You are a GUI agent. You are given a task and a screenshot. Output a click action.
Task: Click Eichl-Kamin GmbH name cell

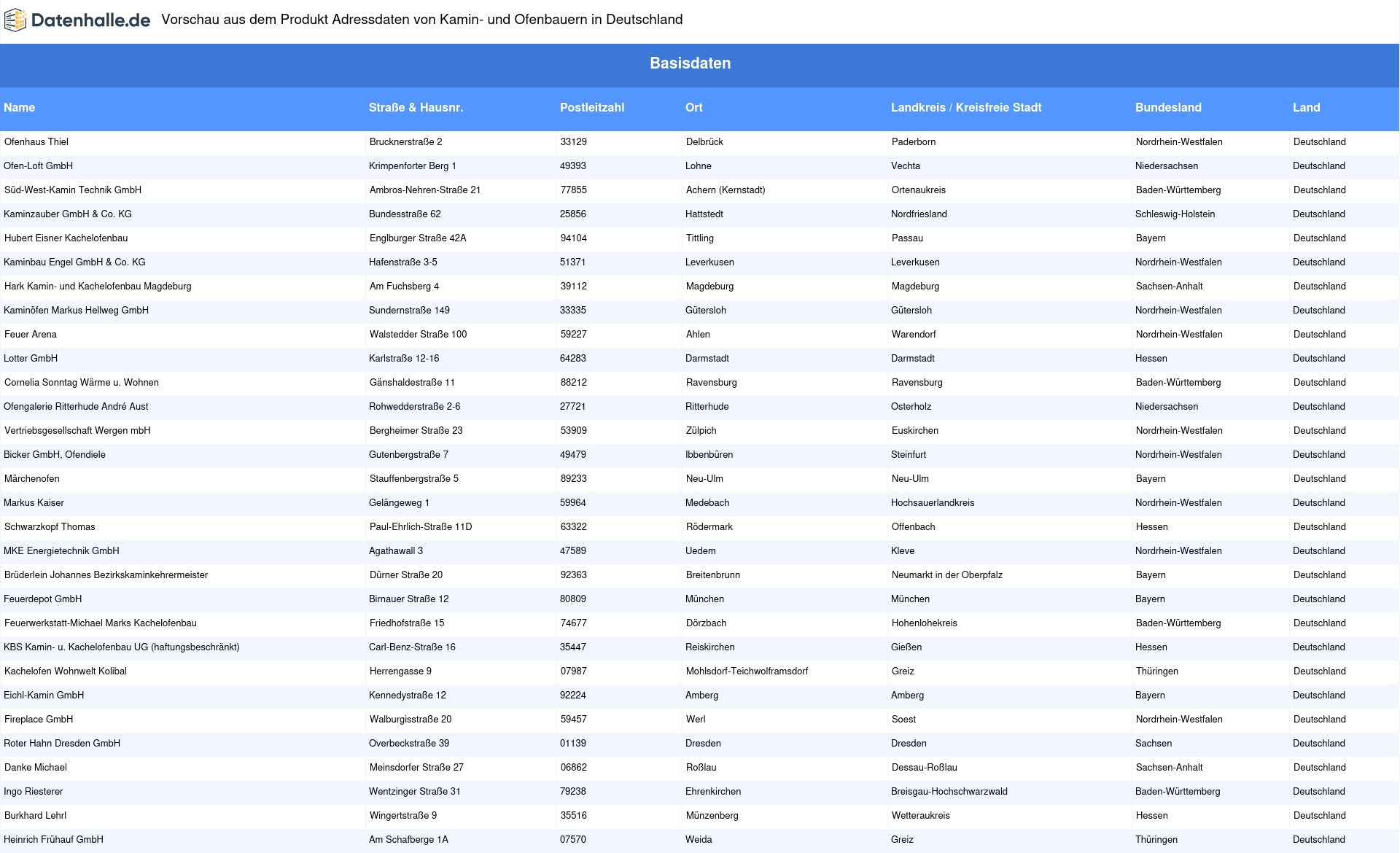(44, 696)
